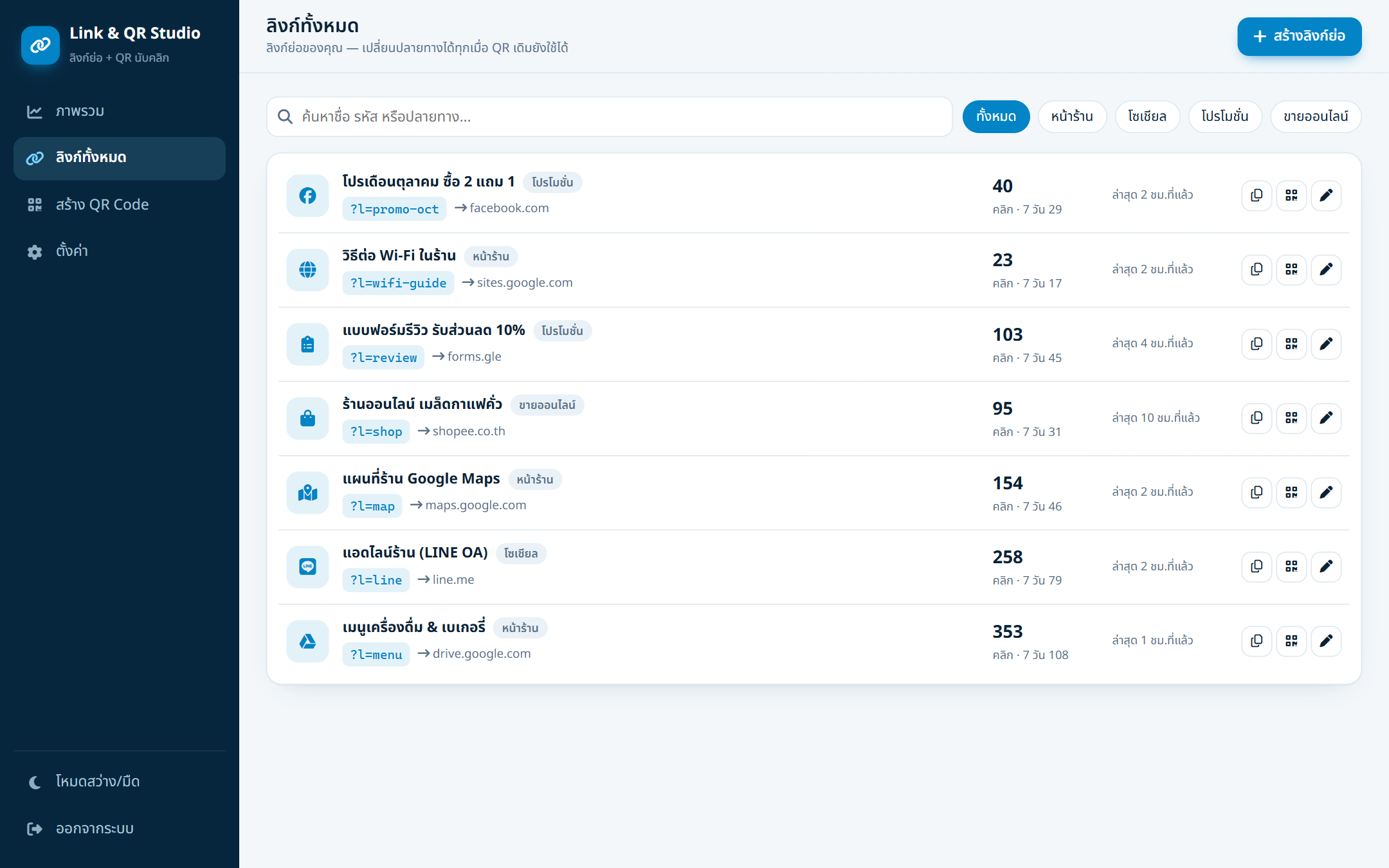Filter by ทั้งหมด chip
1389x868 pixels.
pyautogui.click(x=996, y=116)
